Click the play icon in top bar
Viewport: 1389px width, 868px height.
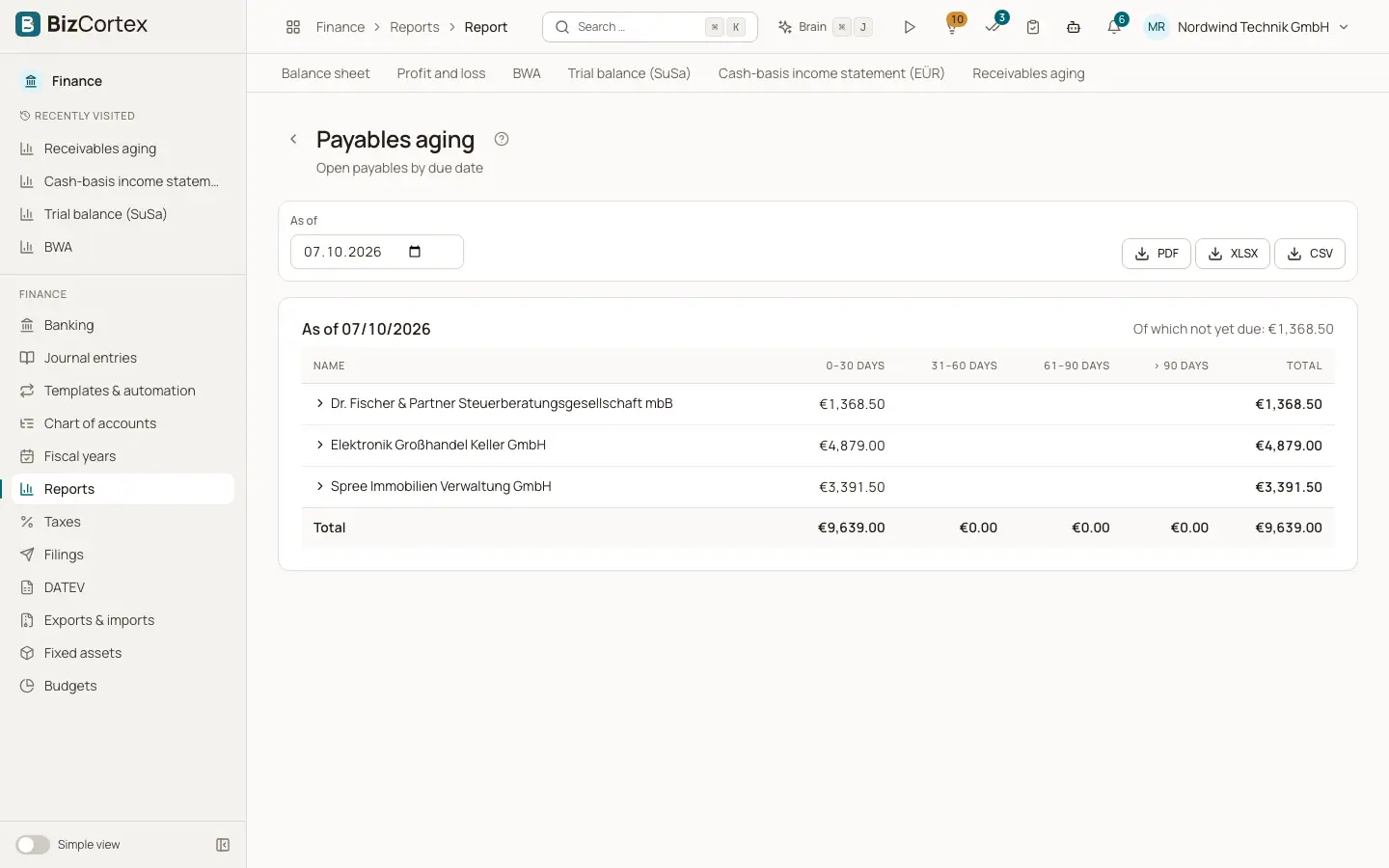(x=909, y=27)
